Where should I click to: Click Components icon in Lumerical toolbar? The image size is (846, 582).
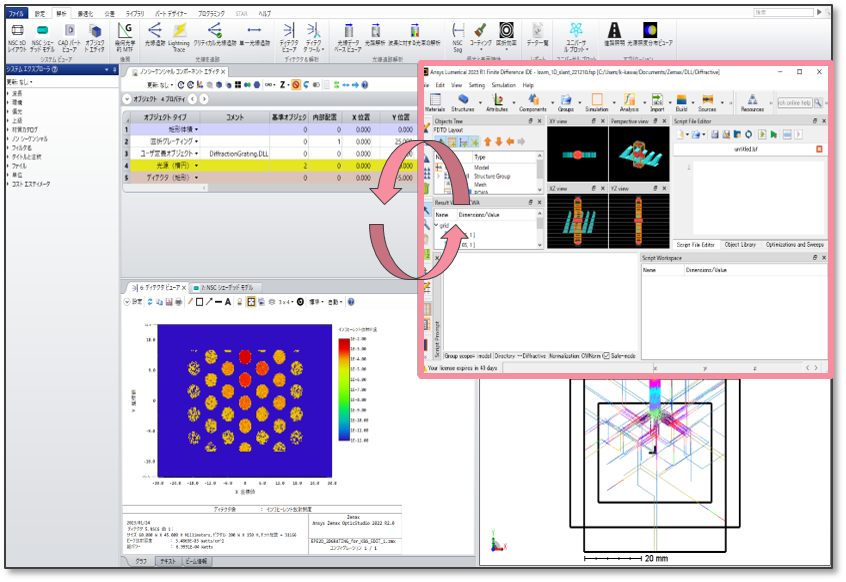click(x=533, y=102)
